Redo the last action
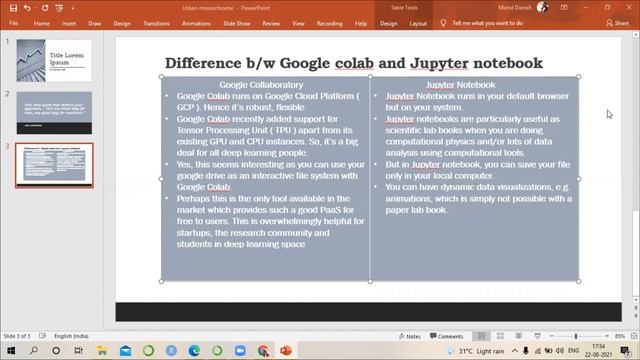The width and height of the screenshot is (640, 360). 45,8
